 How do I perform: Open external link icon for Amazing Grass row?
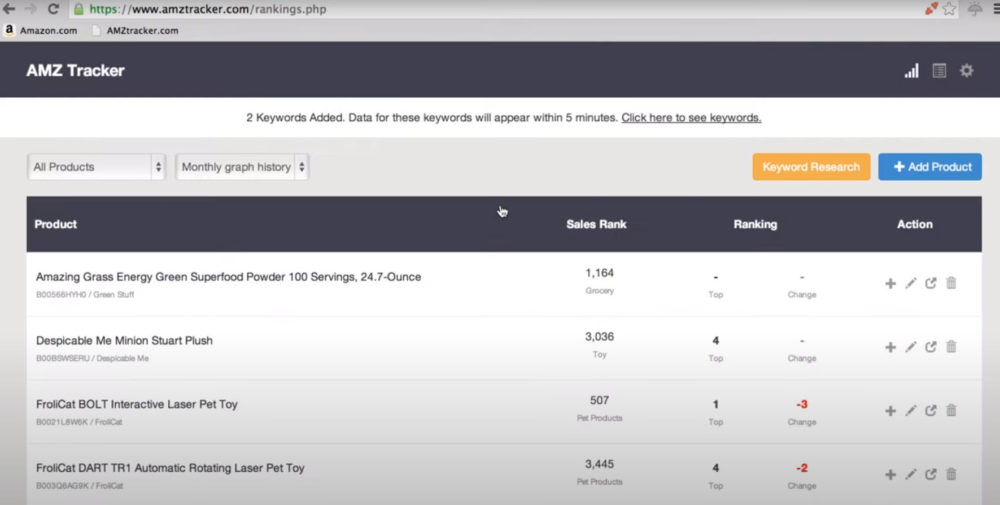click(x=931, y=283)
